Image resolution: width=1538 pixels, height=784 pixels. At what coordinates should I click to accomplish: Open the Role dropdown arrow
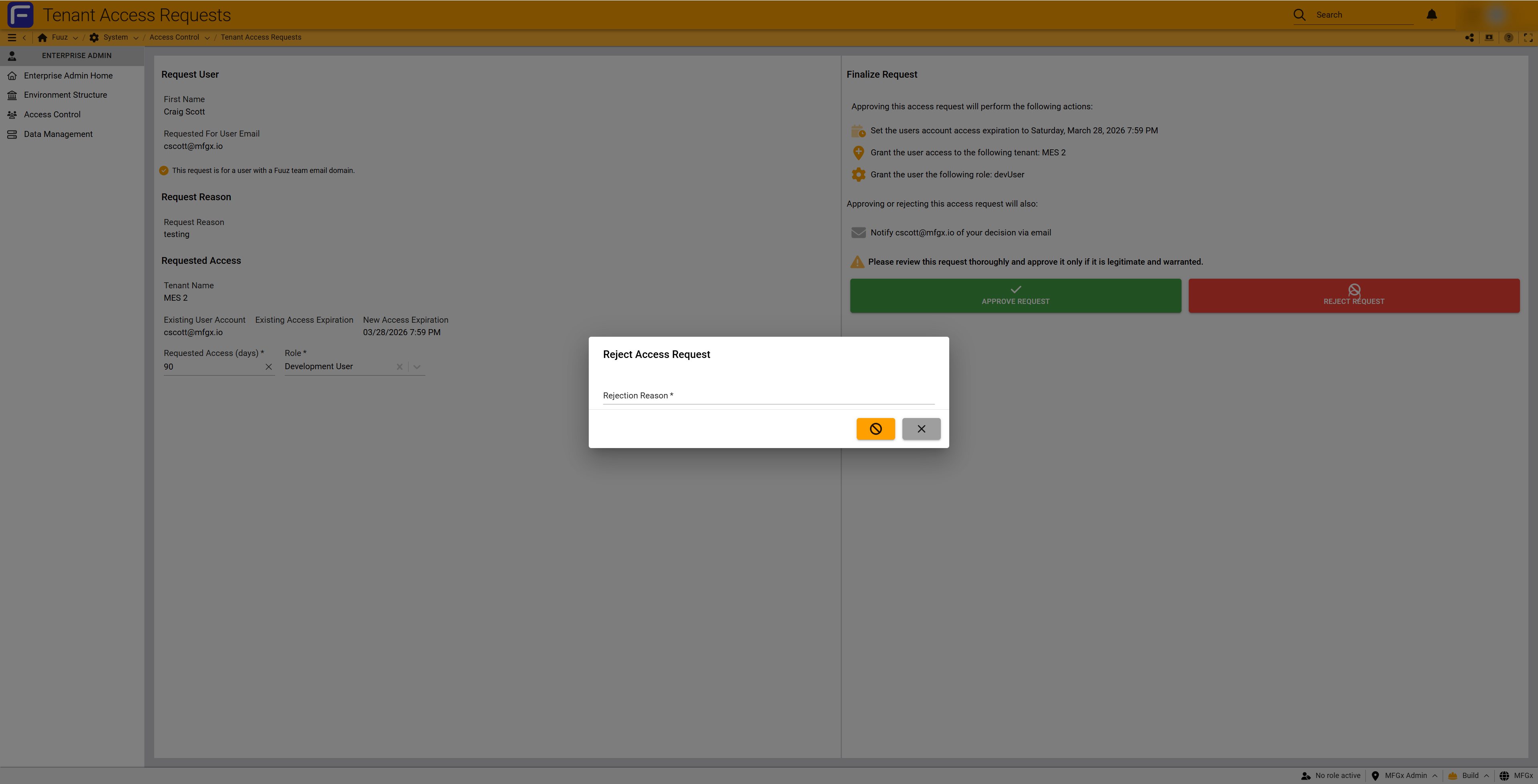coord(417,367)
